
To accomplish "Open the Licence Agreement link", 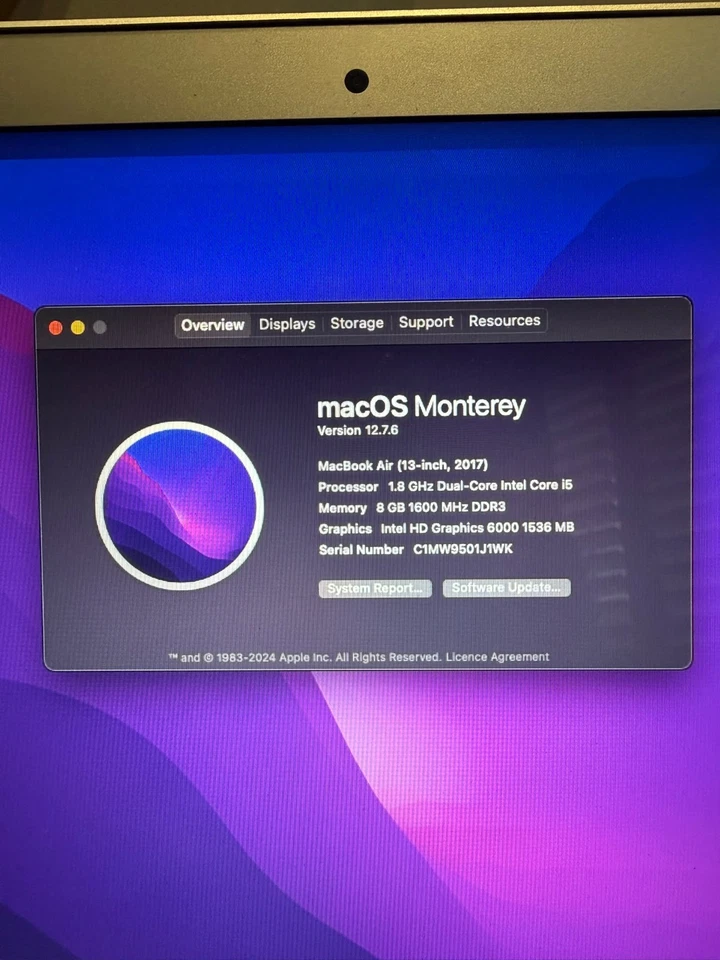I will tap(497, 657).
